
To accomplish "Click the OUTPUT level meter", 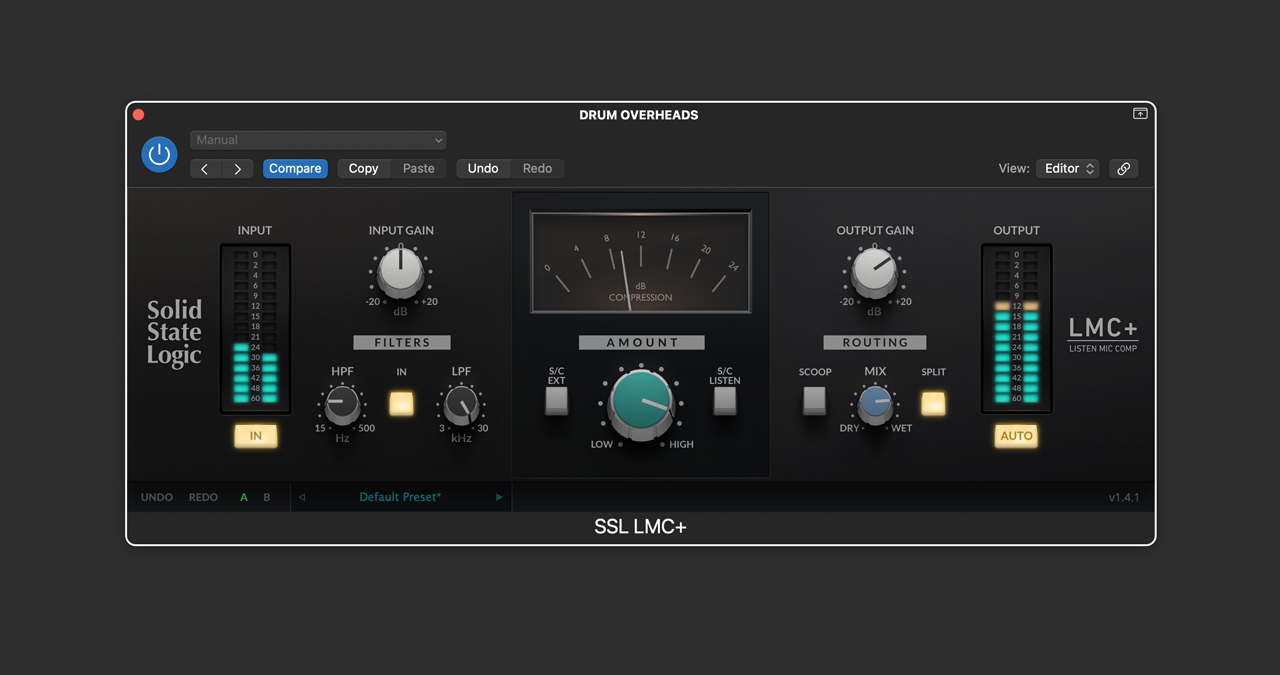I will click(x=1017, y=328).
